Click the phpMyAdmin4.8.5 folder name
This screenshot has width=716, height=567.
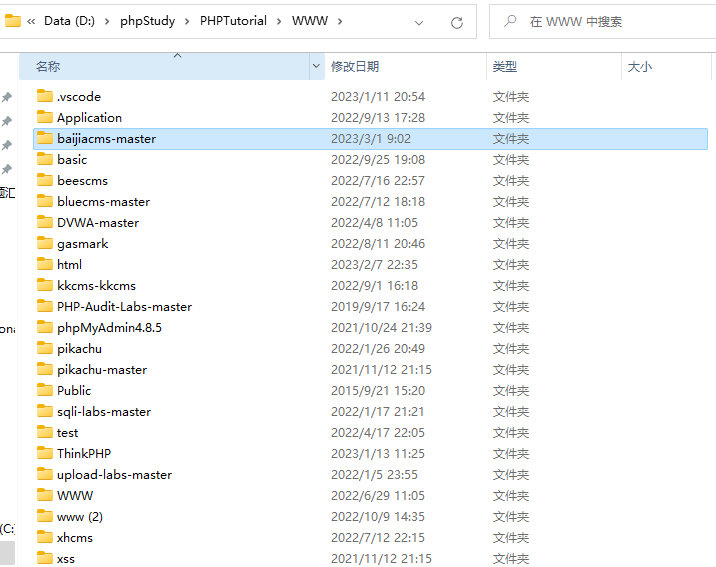[109, 328]
